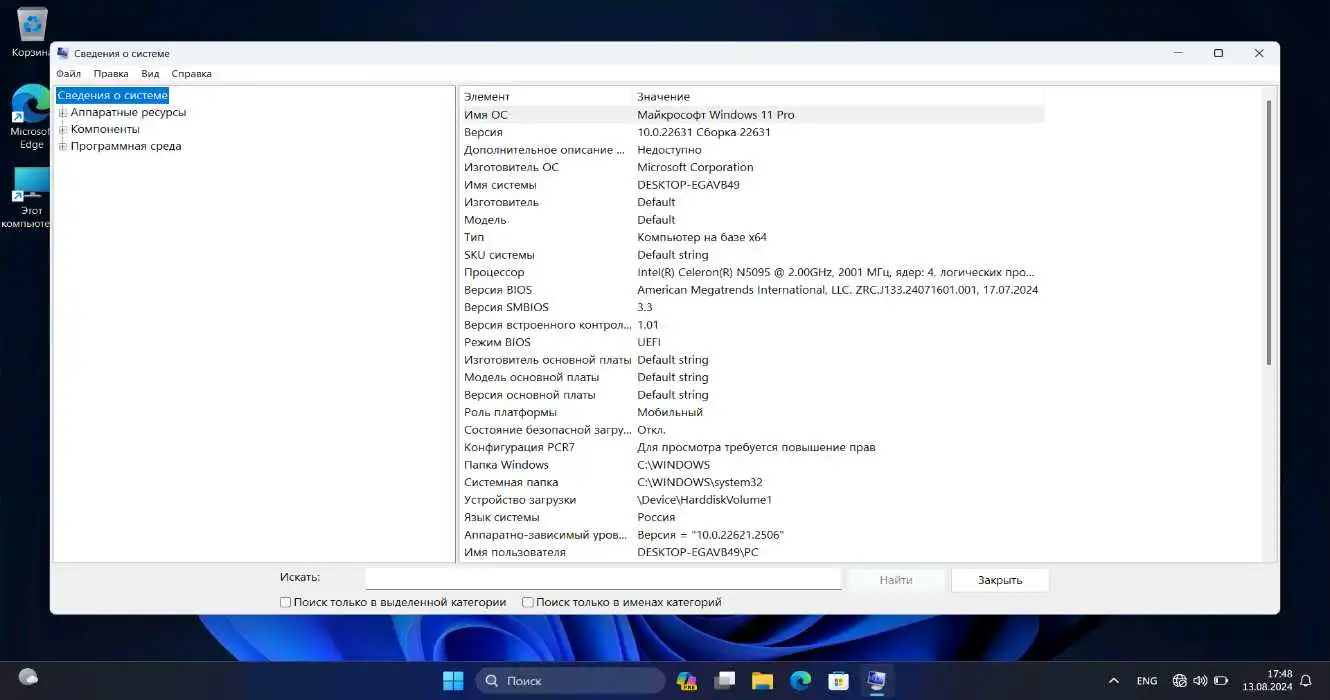Focus the Искать search input field
Viewport: 1330px width, 700px height.
[603, 578]
